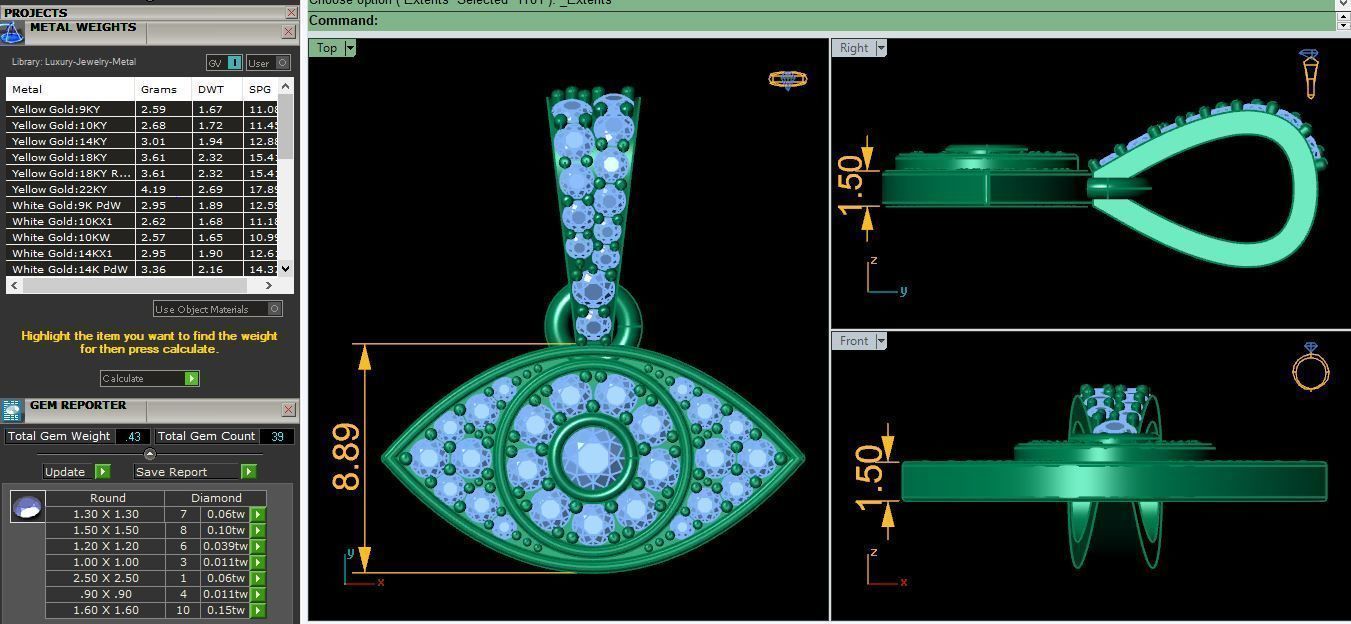Click the DWT column header
1351x624 pixels.
coord(217,89)
